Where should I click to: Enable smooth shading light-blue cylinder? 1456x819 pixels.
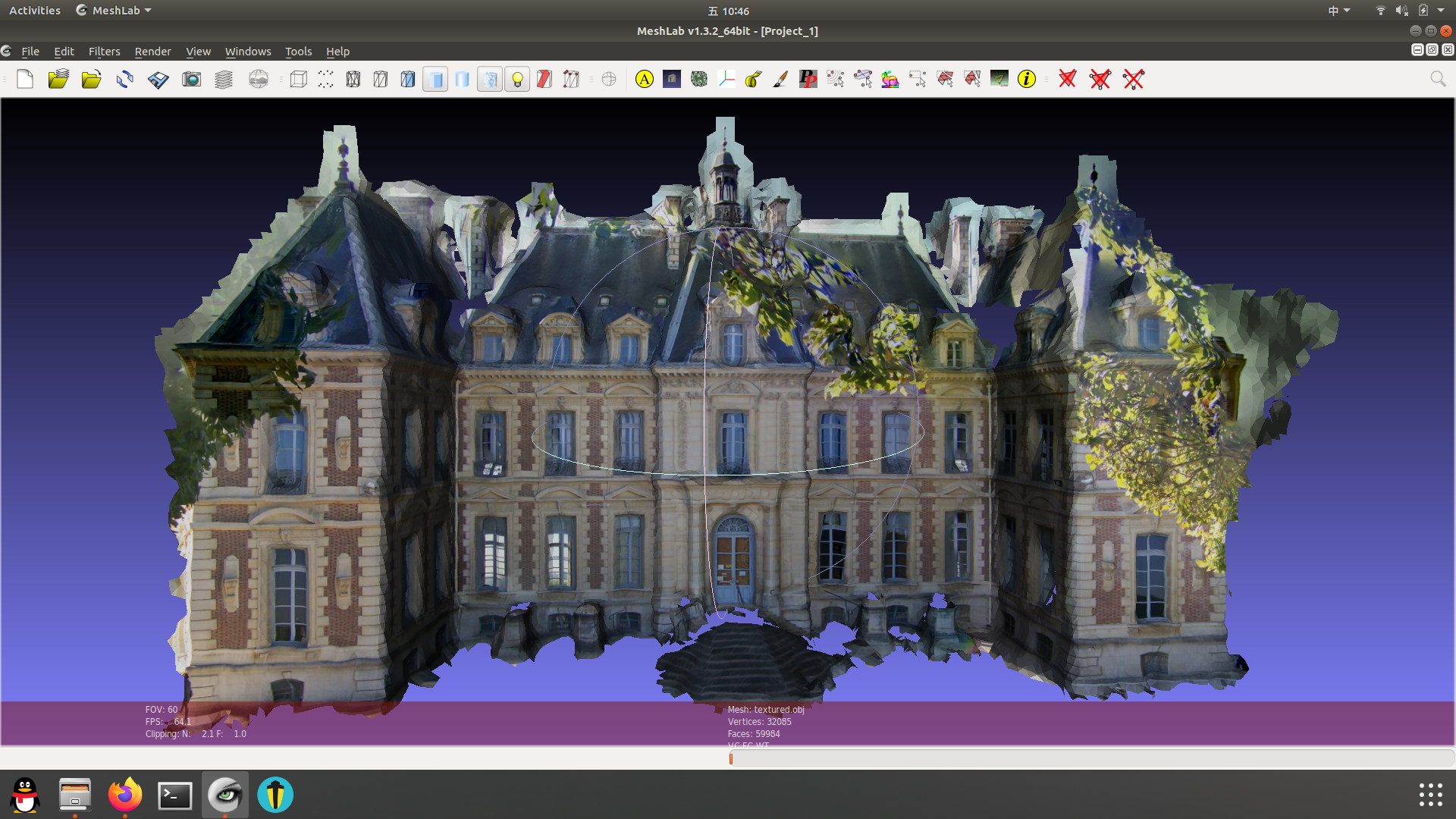pos(463,79)
